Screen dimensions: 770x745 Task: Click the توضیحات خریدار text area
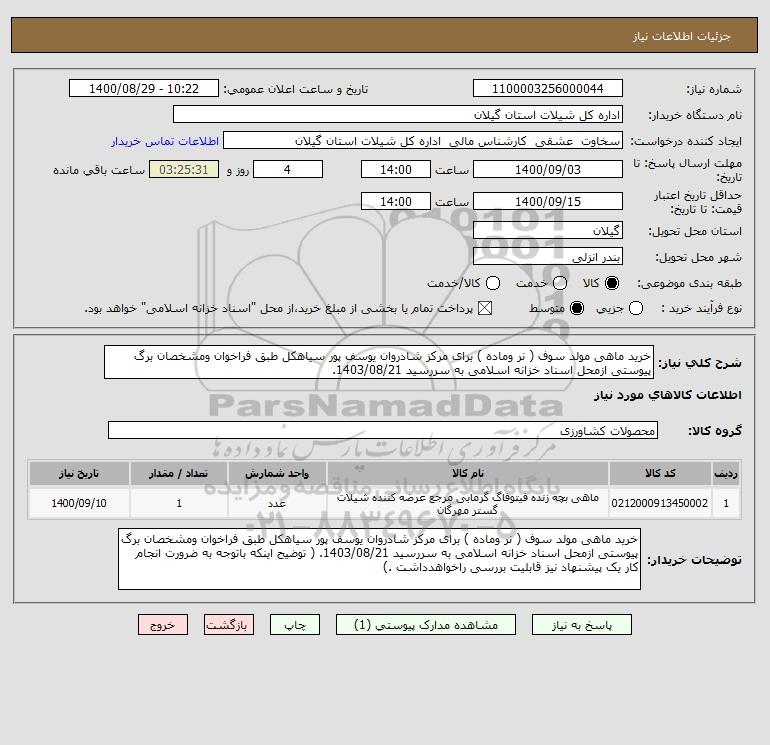[380, 559]
